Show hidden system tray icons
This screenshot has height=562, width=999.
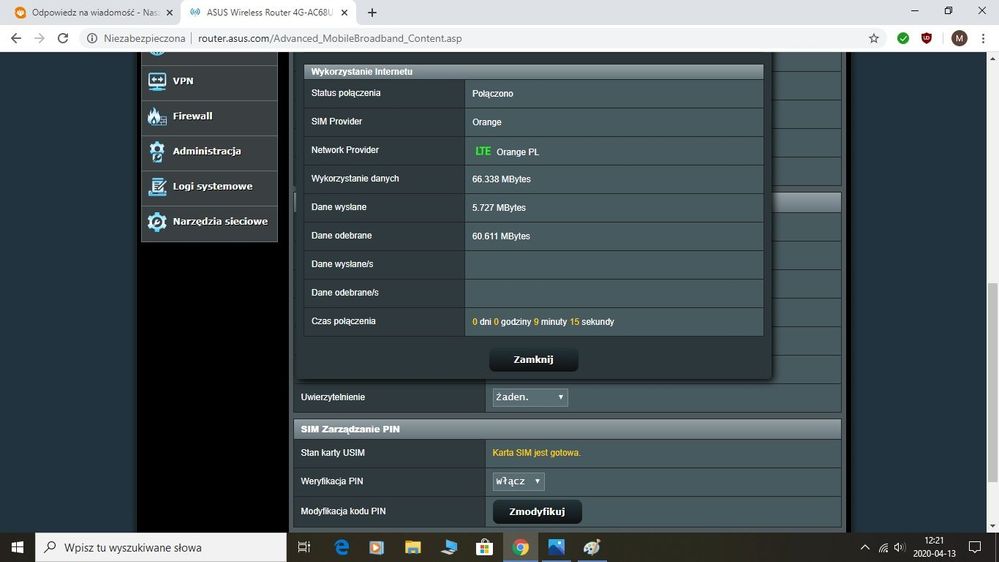pyautogui.click(x=865, y=547)
